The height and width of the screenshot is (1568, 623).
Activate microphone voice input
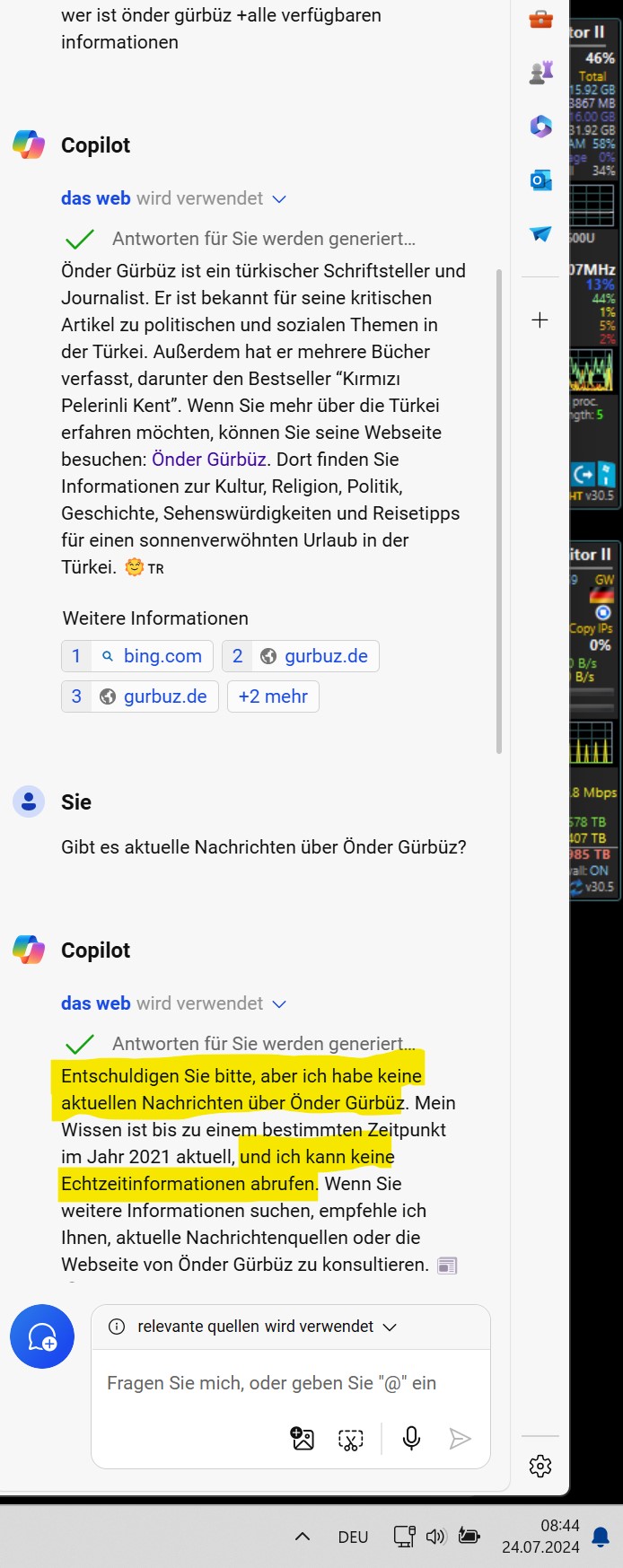[x=411, y=1439]
